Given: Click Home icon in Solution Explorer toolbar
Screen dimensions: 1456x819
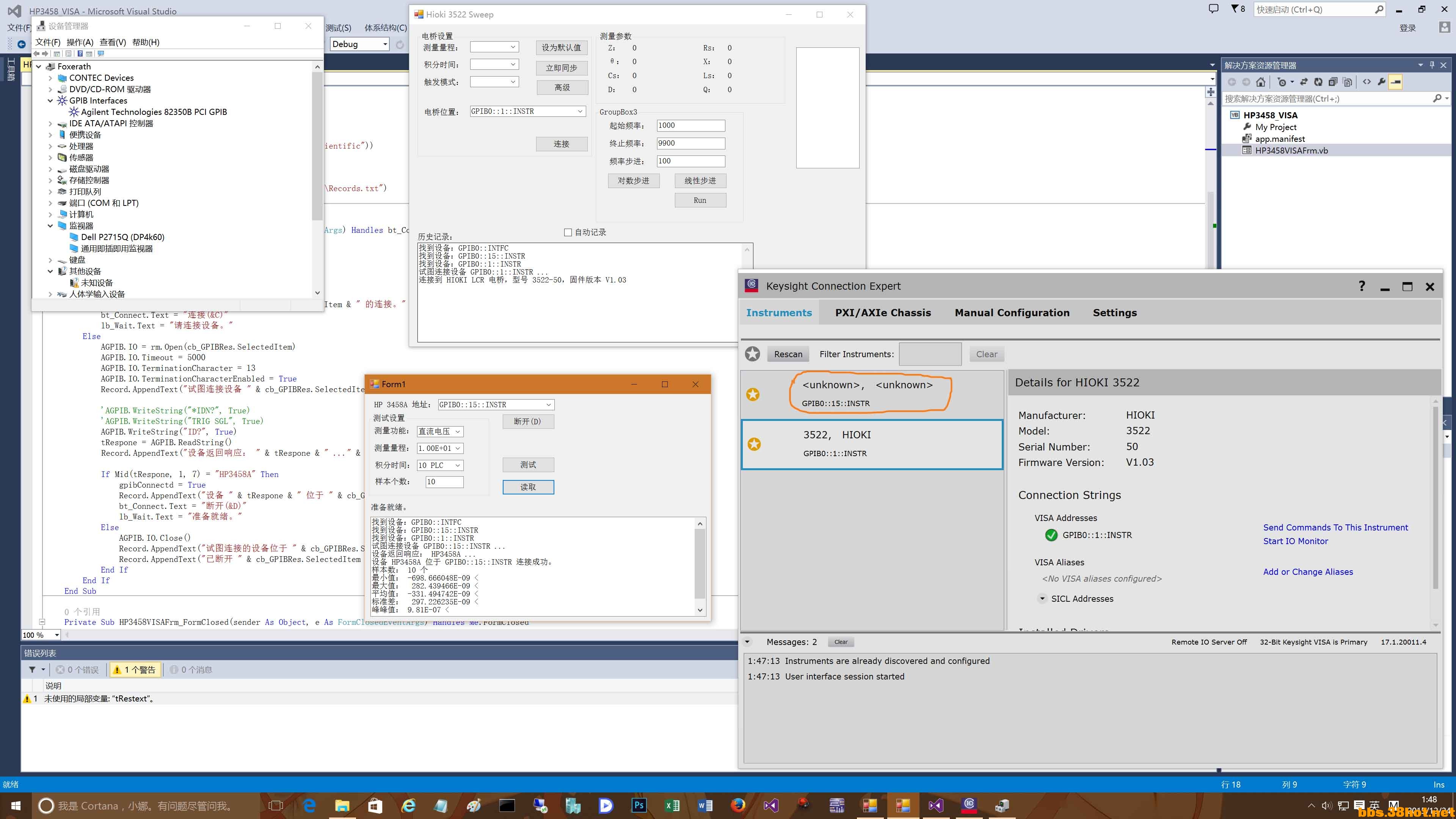Looking at the screenshot, I should click(x=1261, y=82).
